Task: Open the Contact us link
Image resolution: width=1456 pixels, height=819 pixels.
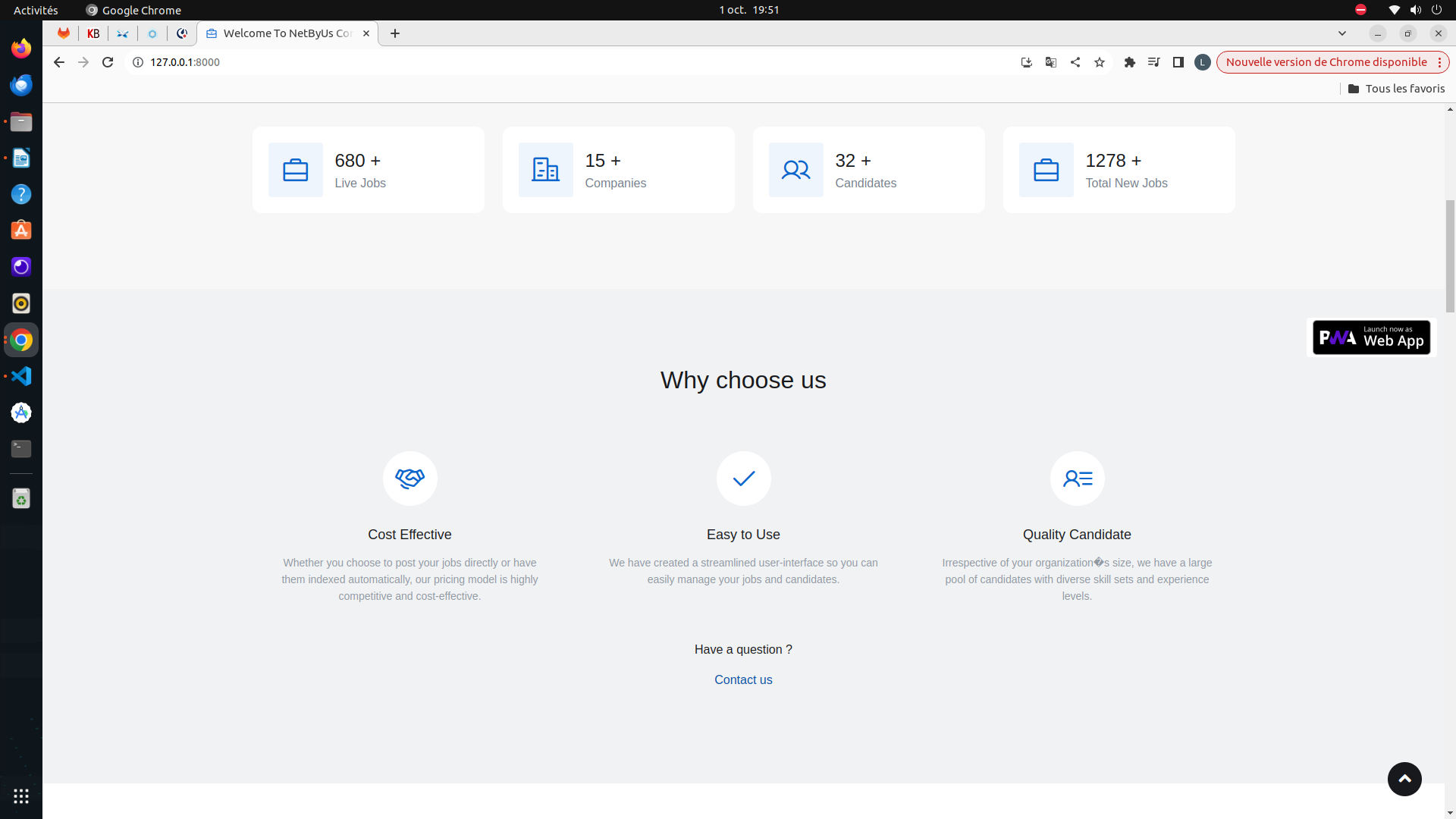Action: tap(743, 679)
